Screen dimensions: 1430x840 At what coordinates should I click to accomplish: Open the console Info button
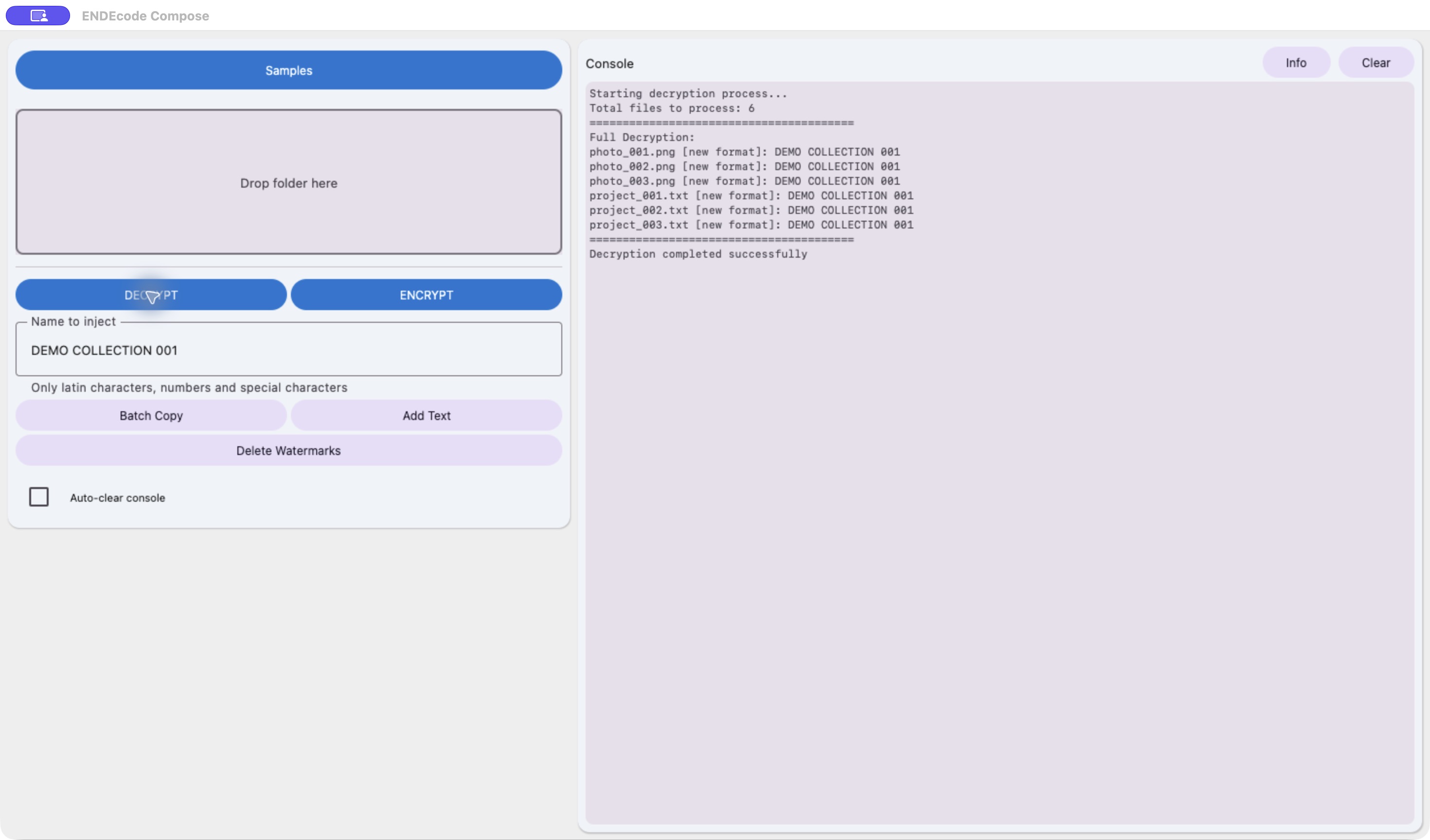[1296, 63]
